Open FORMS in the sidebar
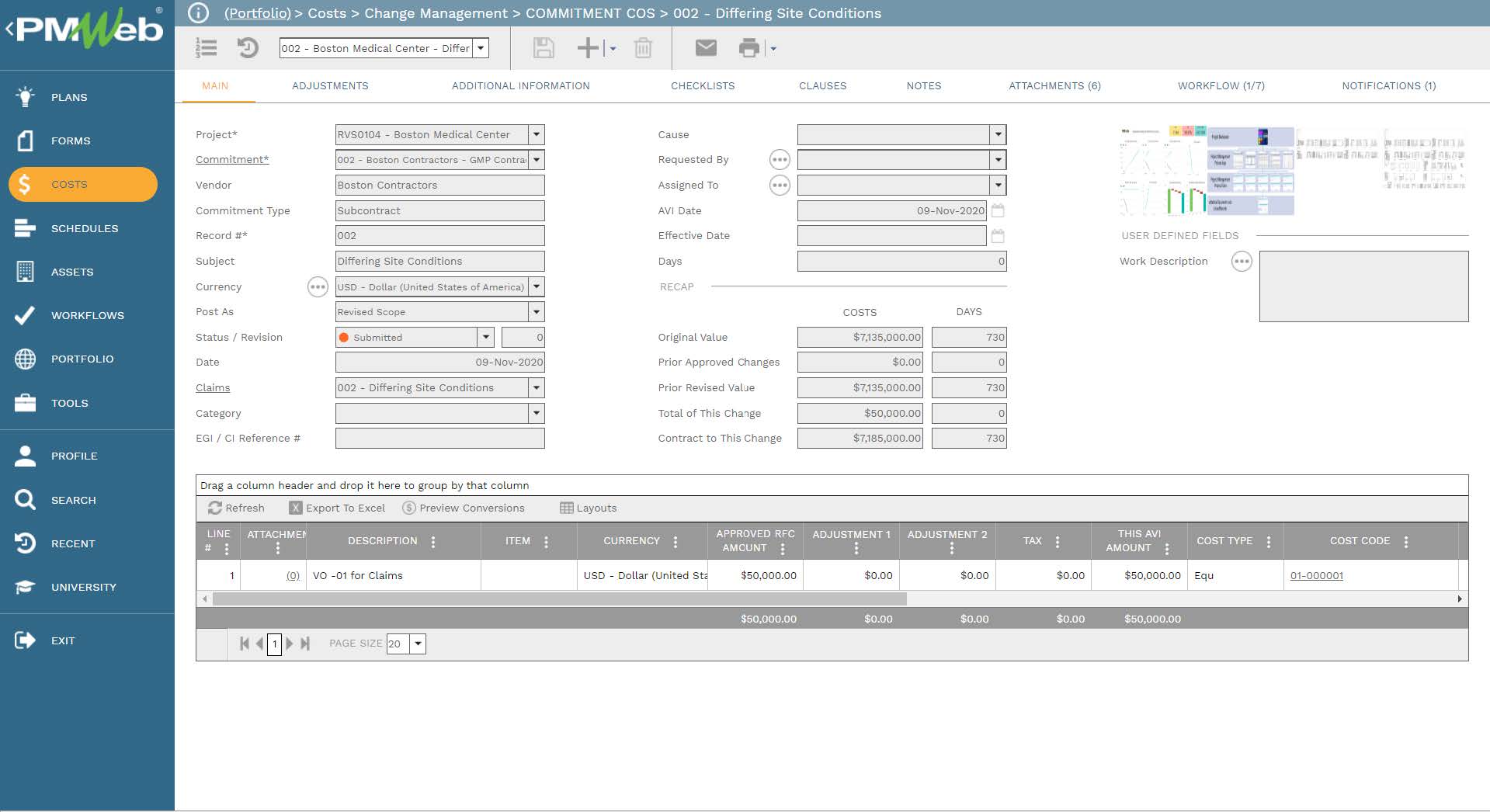This screenshot has height=812, width=1490. click(x=71, y=141)
